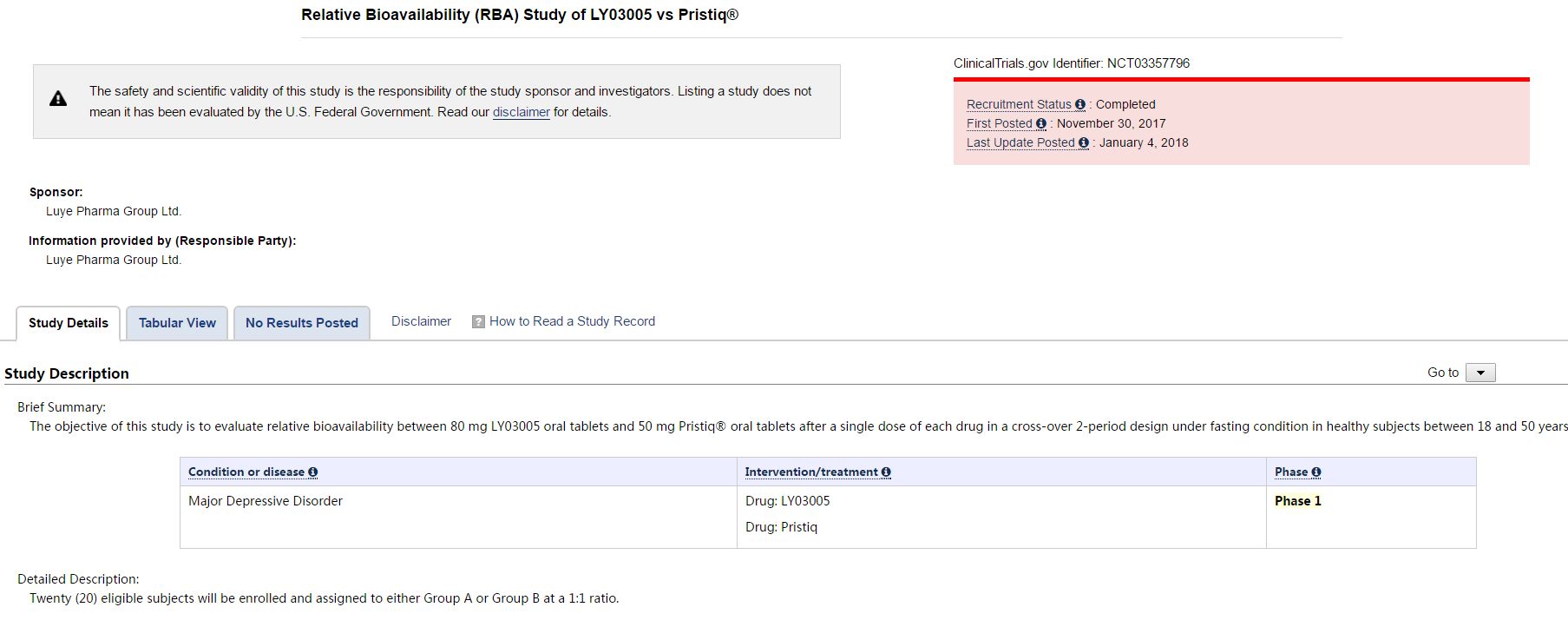1568x627 pixels.
Task: Click the Sponsor: label
Action: tap(56, 192)
